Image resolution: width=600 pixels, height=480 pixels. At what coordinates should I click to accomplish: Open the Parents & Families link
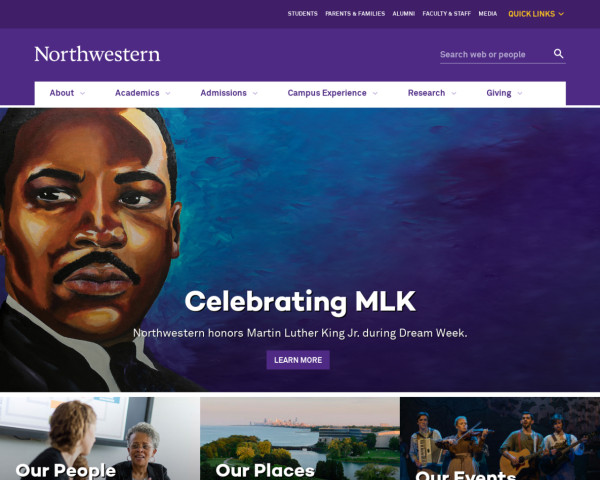[x=355, y=14]
